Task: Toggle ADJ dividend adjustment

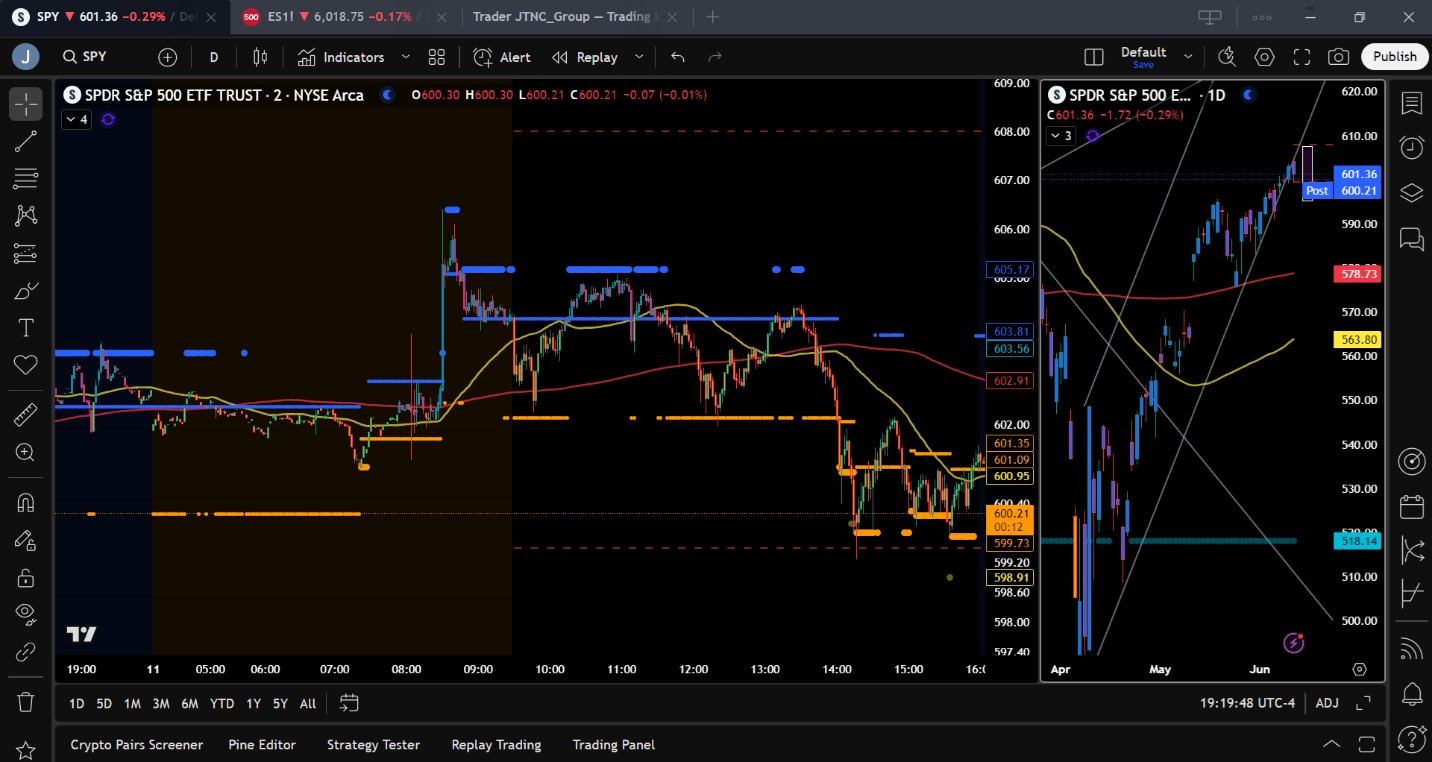Action: point(1327,704)
